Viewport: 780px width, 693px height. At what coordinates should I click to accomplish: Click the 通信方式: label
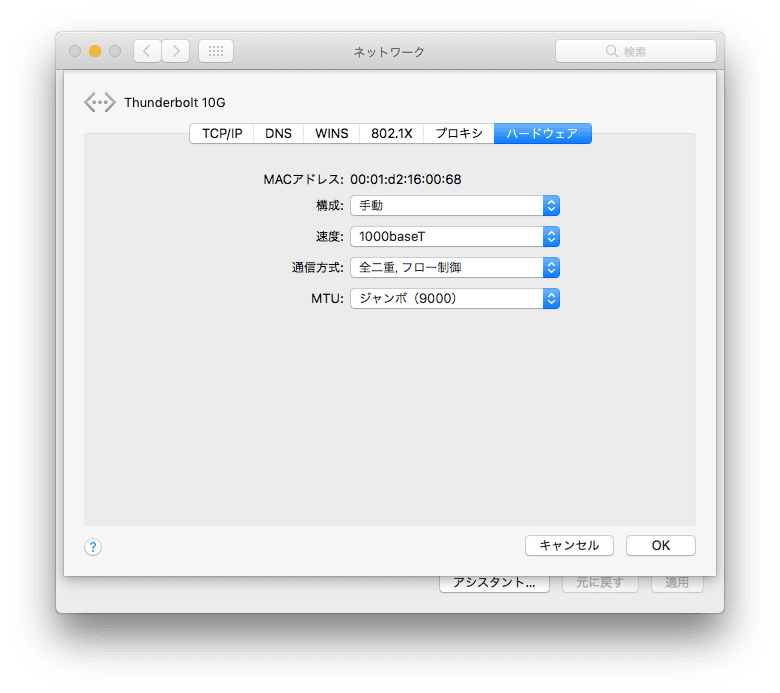pyautogui.click(x=317, y=268)
